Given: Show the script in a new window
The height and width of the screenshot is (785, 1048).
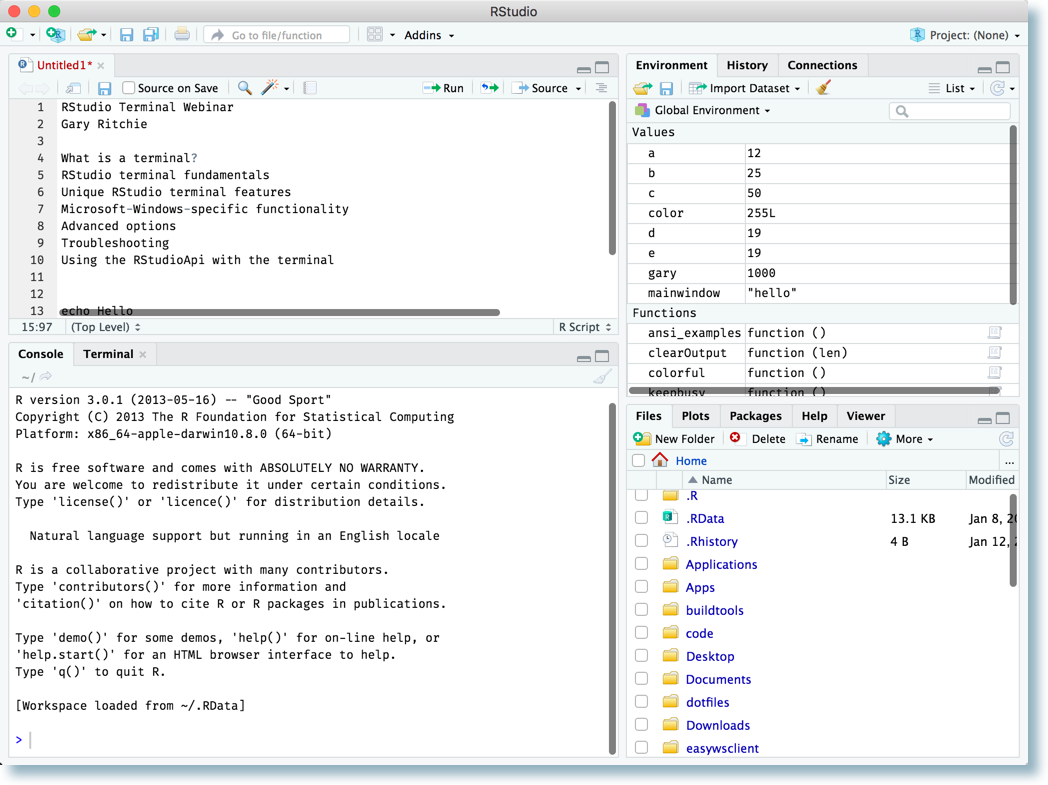Looking at the screenshot, I should click(x=74, y=88).
